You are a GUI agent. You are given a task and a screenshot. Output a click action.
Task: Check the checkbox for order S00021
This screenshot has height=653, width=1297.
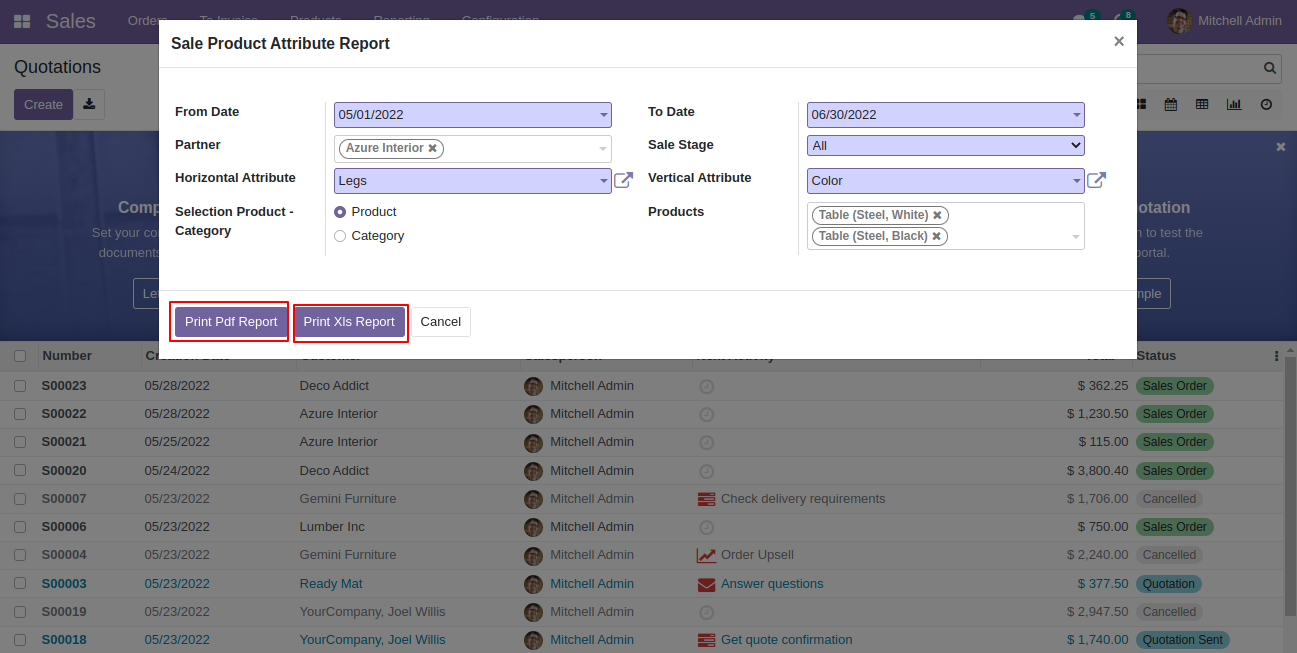click(20, 442)
